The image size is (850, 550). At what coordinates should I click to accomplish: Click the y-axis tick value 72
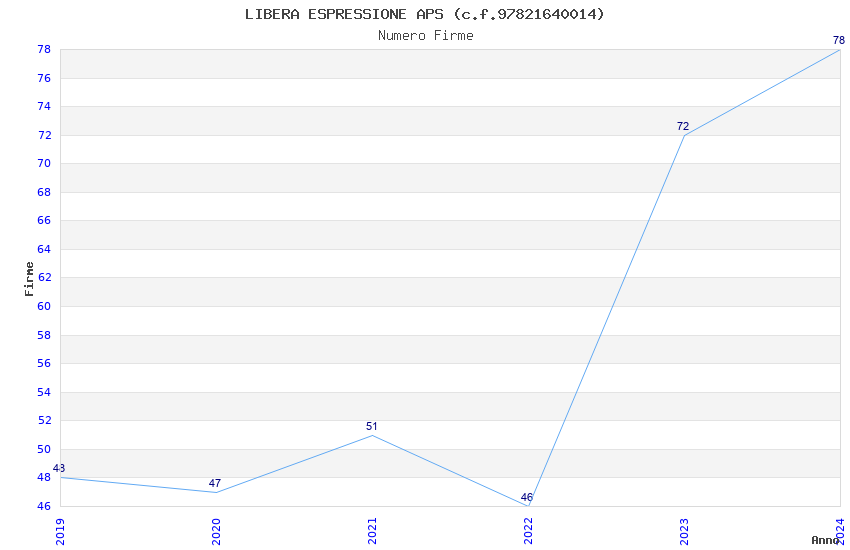coord(44,135)
